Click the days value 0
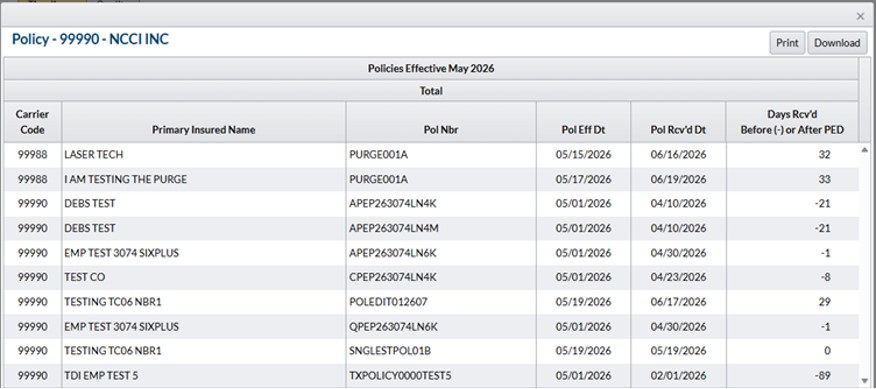 coord(828,351)
